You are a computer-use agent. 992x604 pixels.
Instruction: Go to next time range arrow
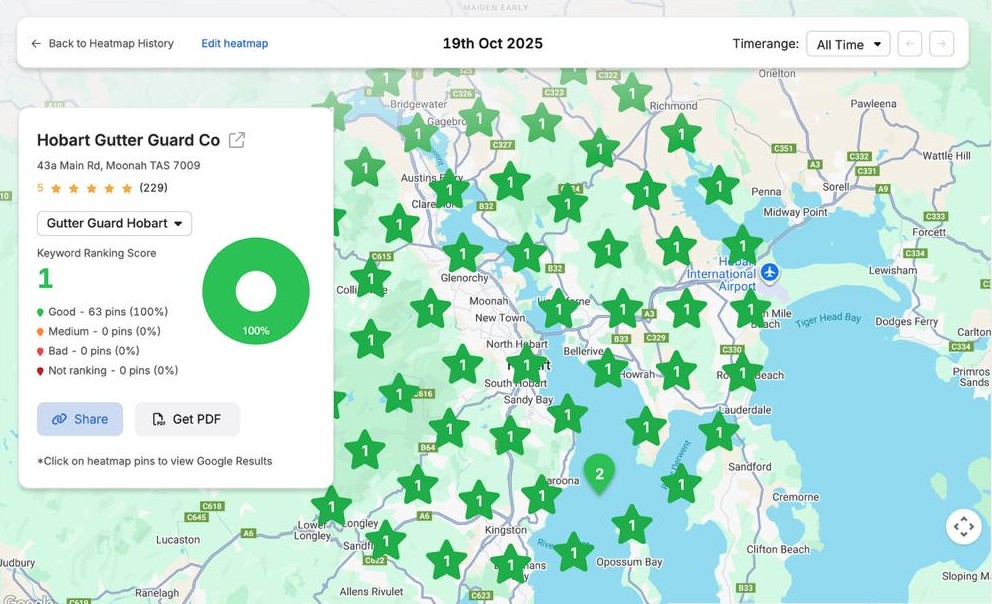(x=941, y=44)
